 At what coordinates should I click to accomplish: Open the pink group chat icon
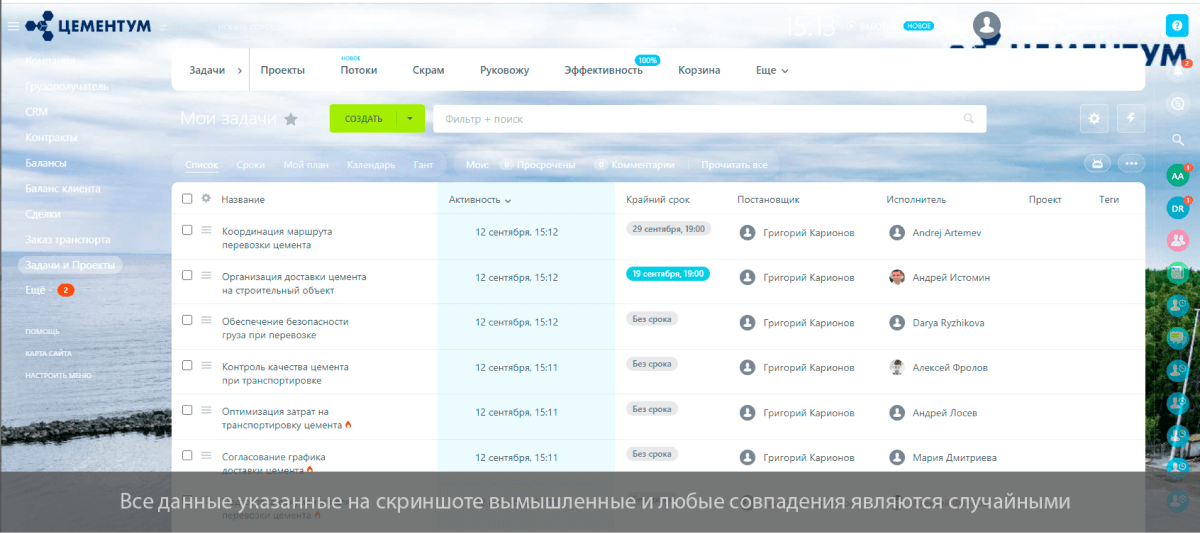click(1177, 240)
